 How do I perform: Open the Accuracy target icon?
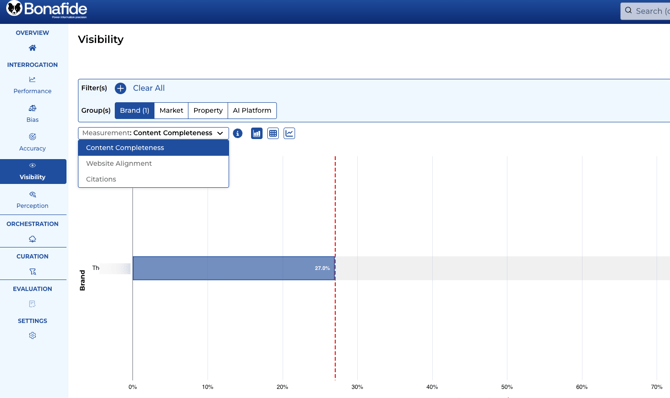click(x=32, y=137)
